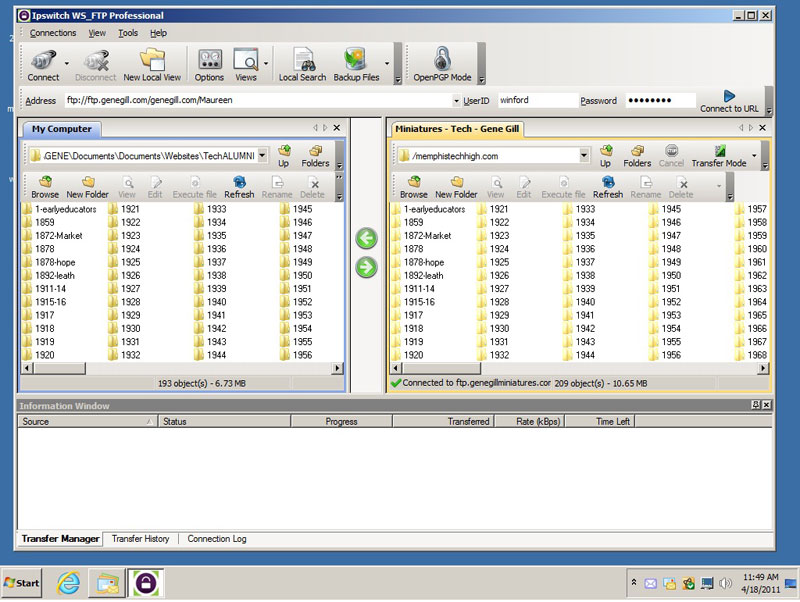The width and height of the screenshot is (800, 602).
Task: Open the Options tool
Action: coord(209,65)
